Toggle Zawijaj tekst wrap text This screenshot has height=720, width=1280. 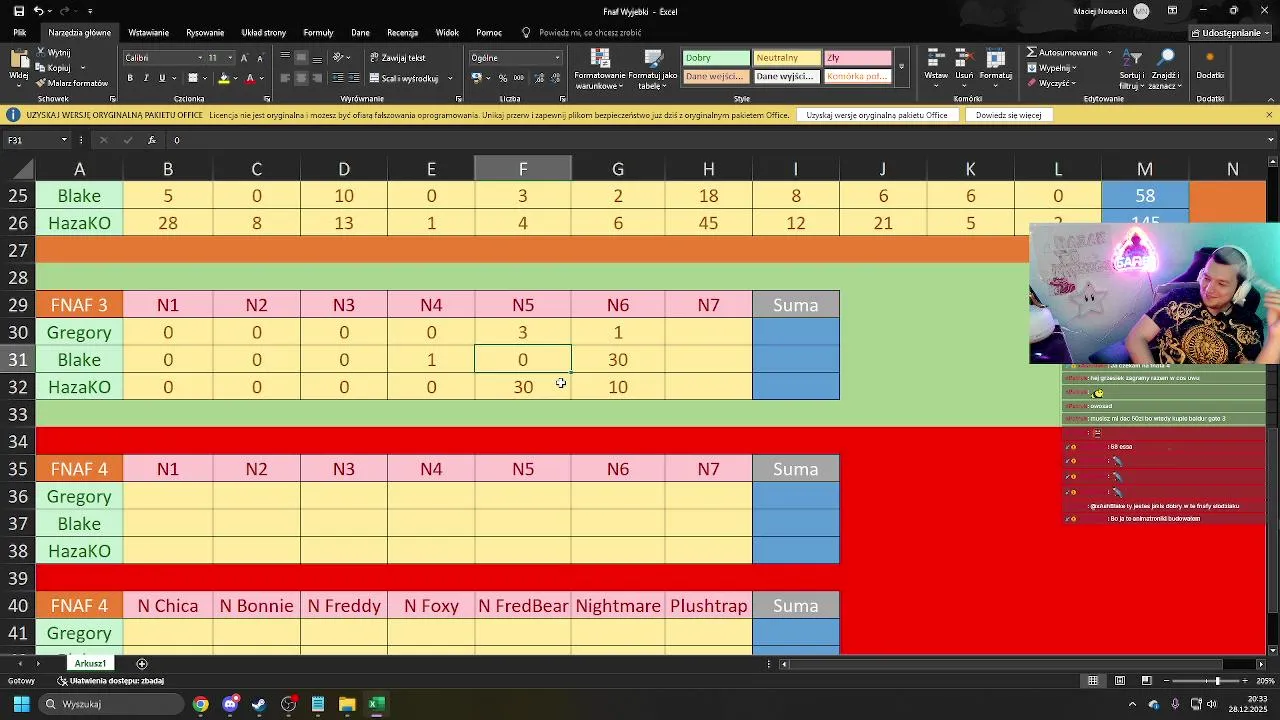click(x=397, y=57)
